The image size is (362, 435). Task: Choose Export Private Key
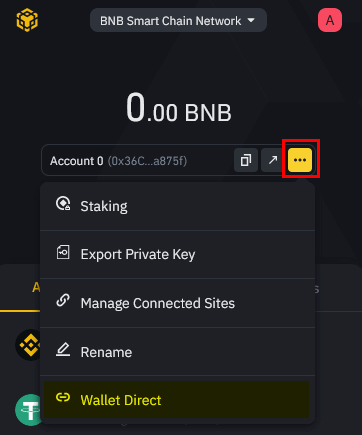[x=178, y=254]
